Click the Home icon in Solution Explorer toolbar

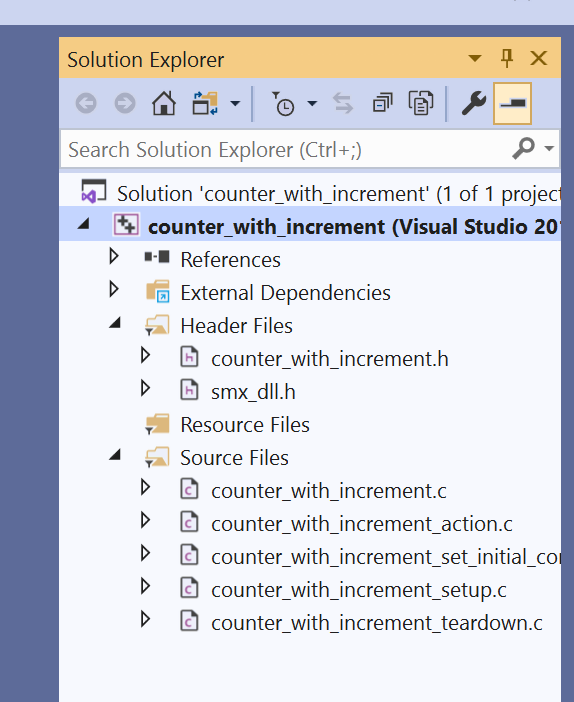coord(164,103)
